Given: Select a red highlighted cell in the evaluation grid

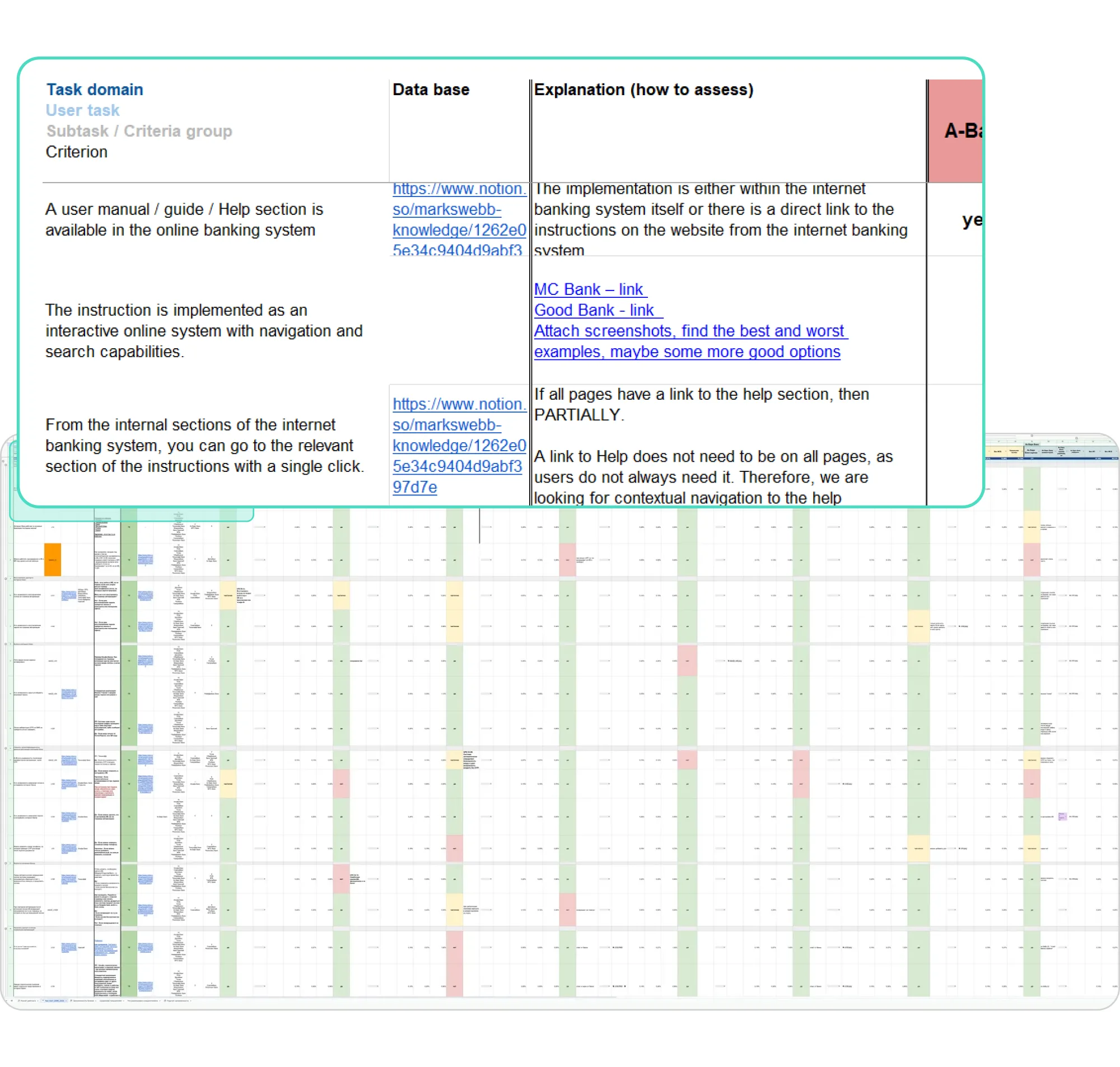Looking at the screenshot, I should [568, 560].
